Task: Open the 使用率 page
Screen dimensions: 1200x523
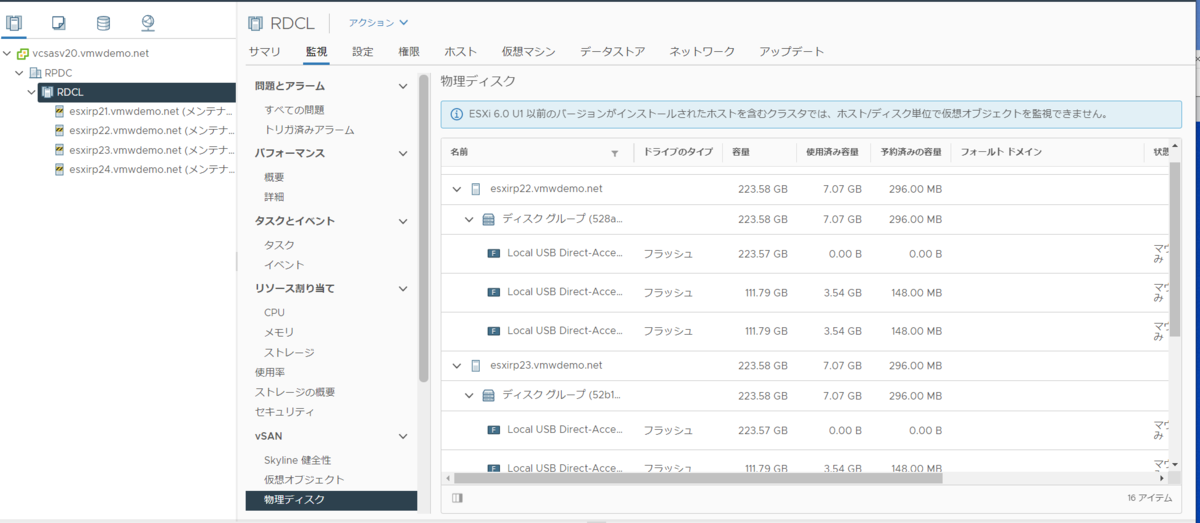Action: pyautogui.click(x=270, y=372)
